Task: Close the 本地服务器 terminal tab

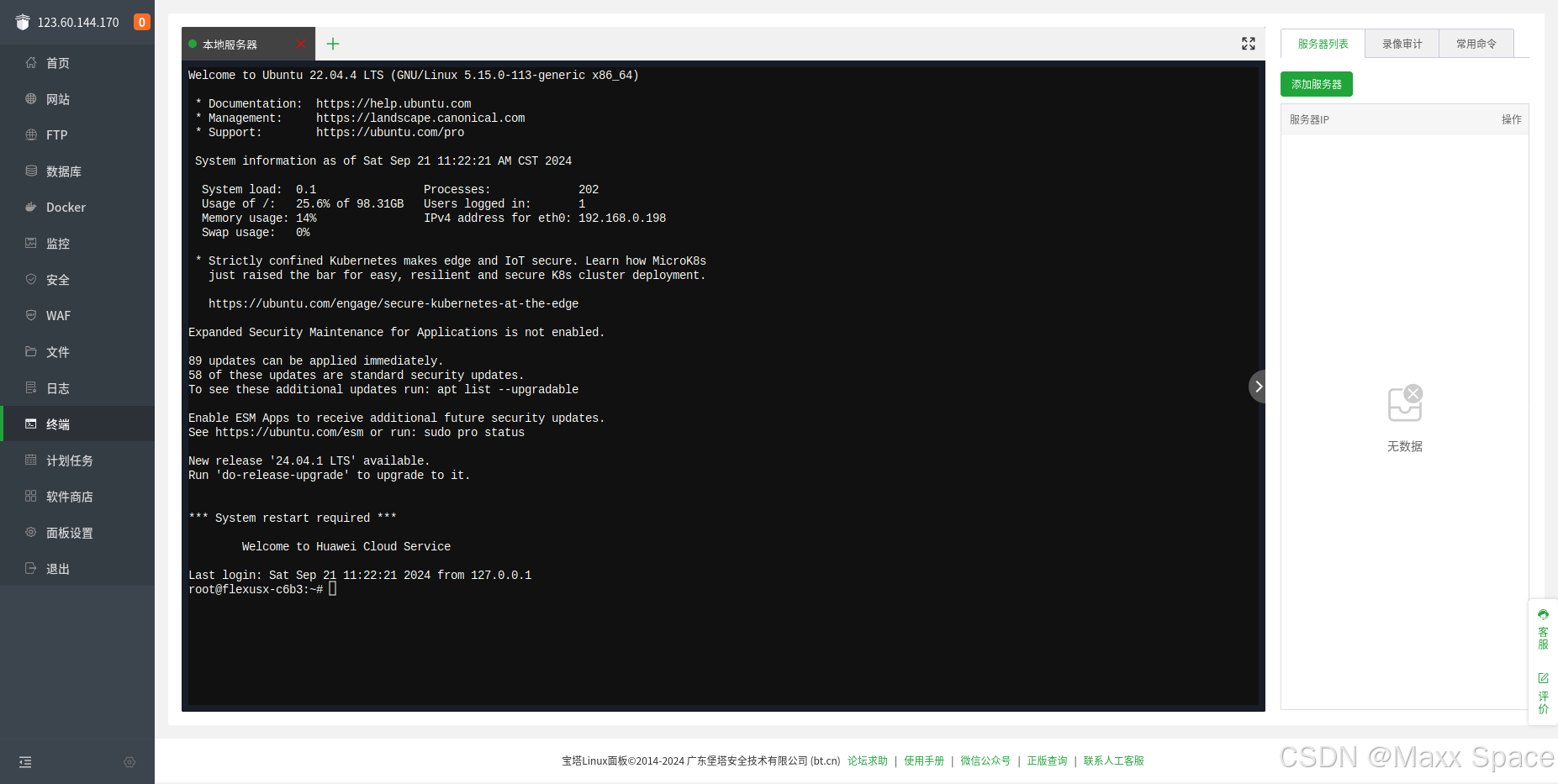Action: [x=301, y=44]
